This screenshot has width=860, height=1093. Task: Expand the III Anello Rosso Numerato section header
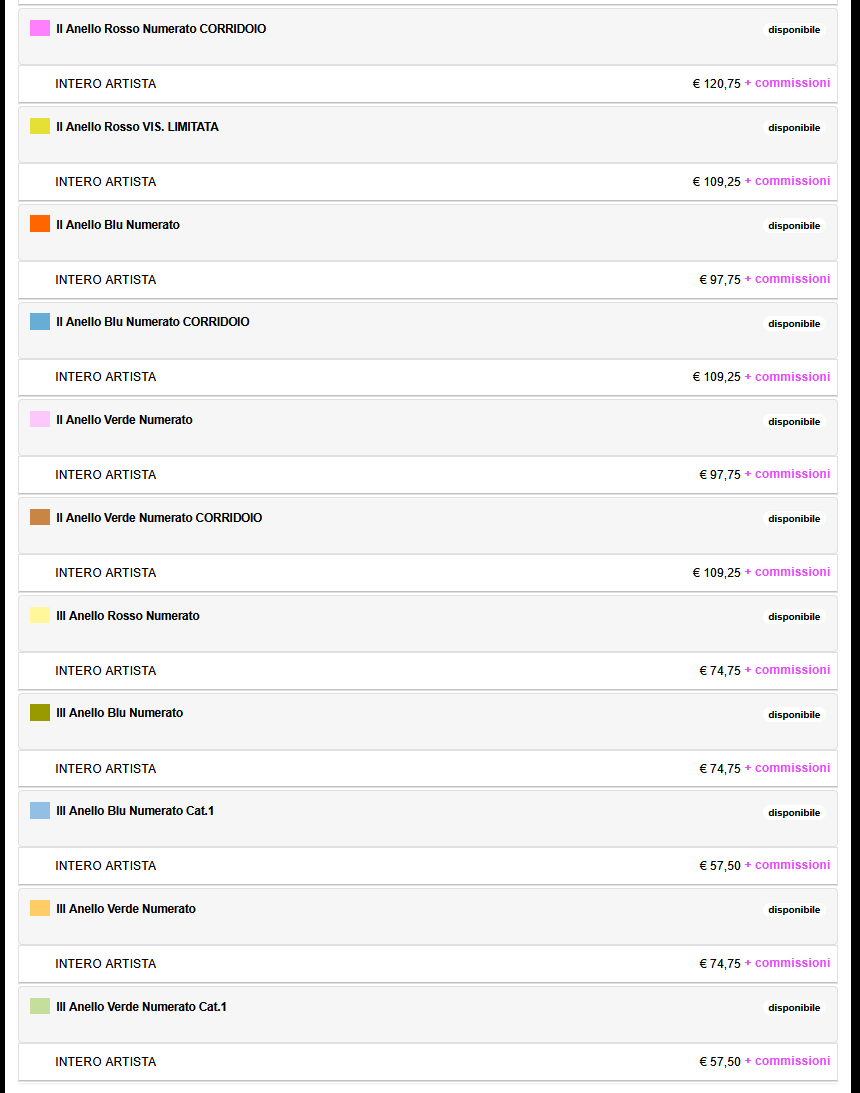428,624
